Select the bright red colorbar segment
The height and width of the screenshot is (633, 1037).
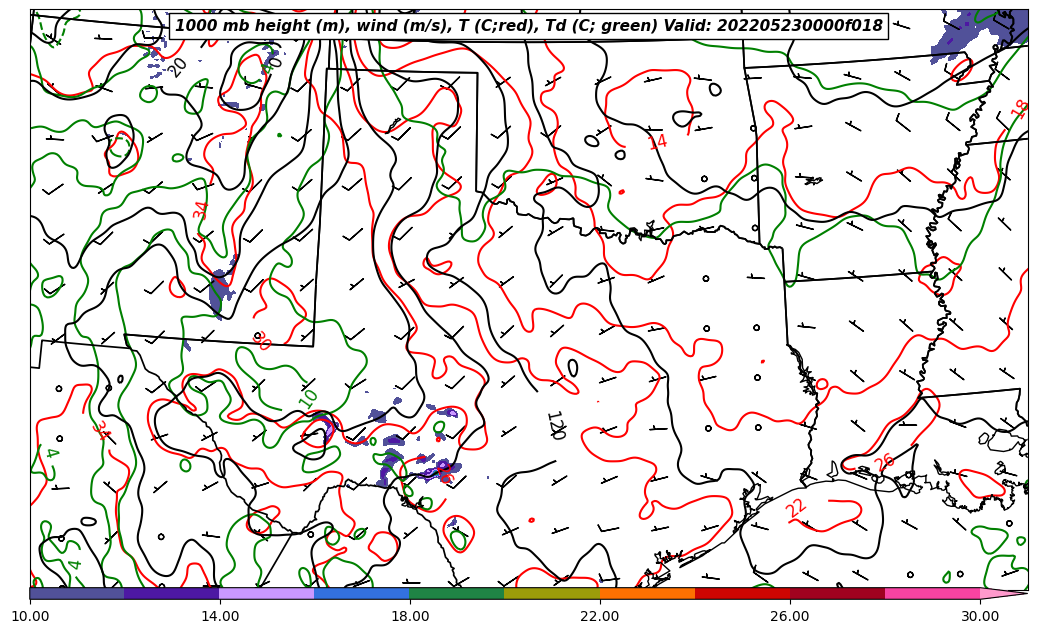(x=742, y=593)
